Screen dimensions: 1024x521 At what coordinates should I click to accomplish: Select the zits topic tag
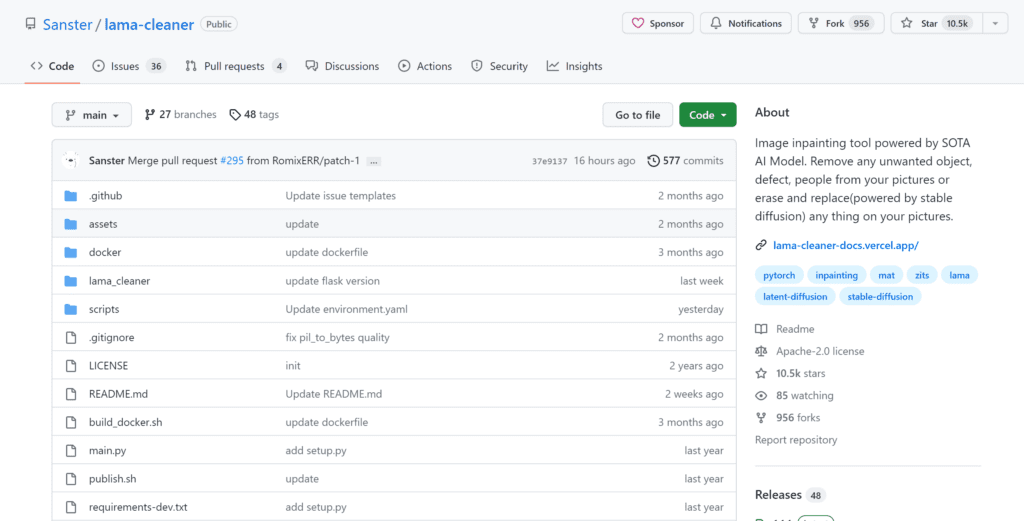click(x=922, y=275)
